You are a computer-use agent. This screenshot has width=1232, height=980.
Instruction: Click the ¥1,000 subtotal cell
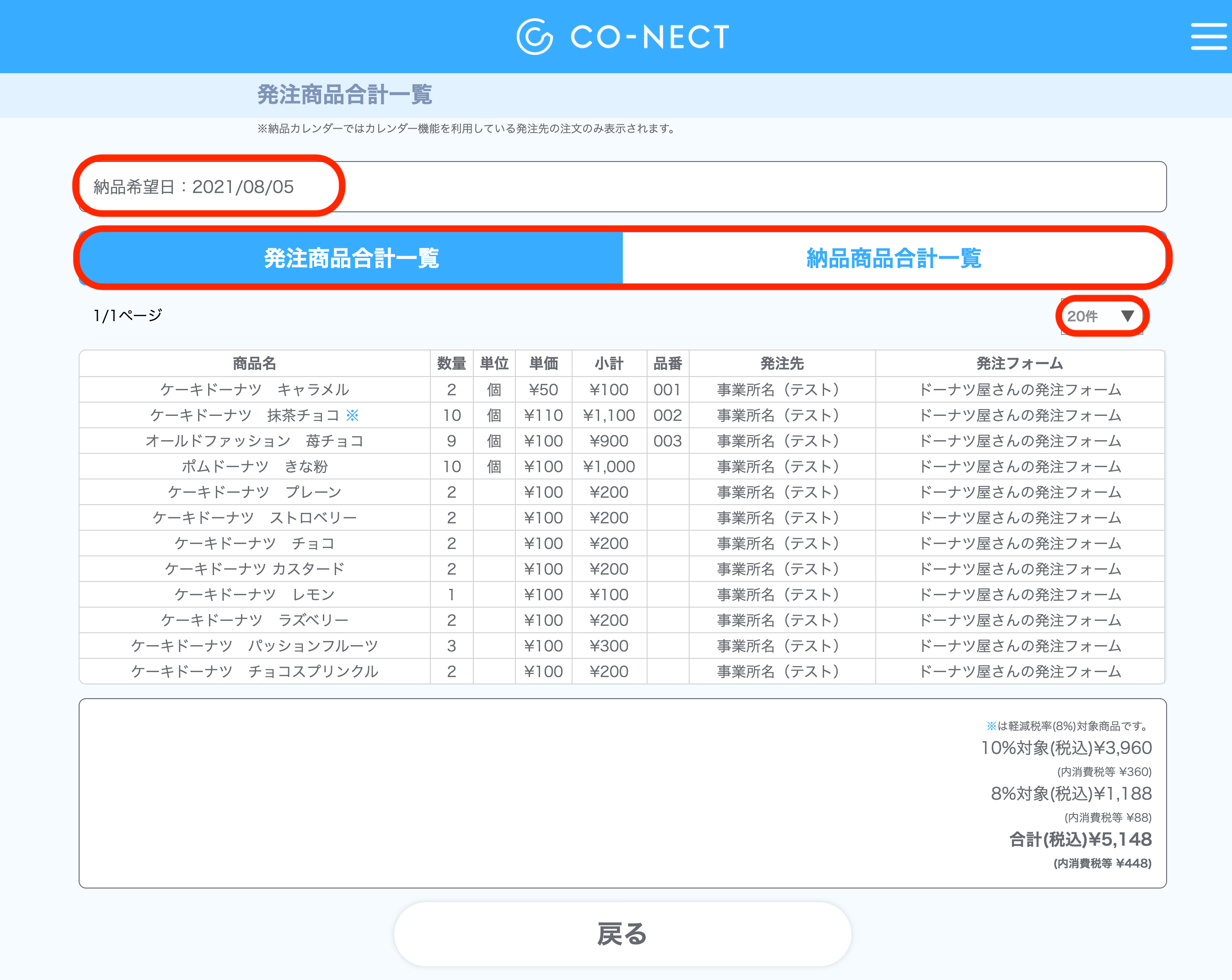point(609,467)
